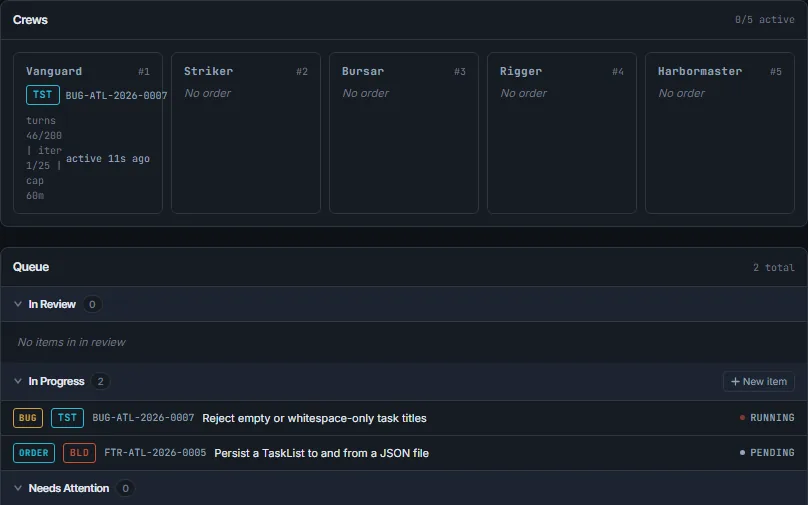This screenshot has width=808, height=505.
Task: Click the BUG badge in the queue row
Action: (28, 418)
